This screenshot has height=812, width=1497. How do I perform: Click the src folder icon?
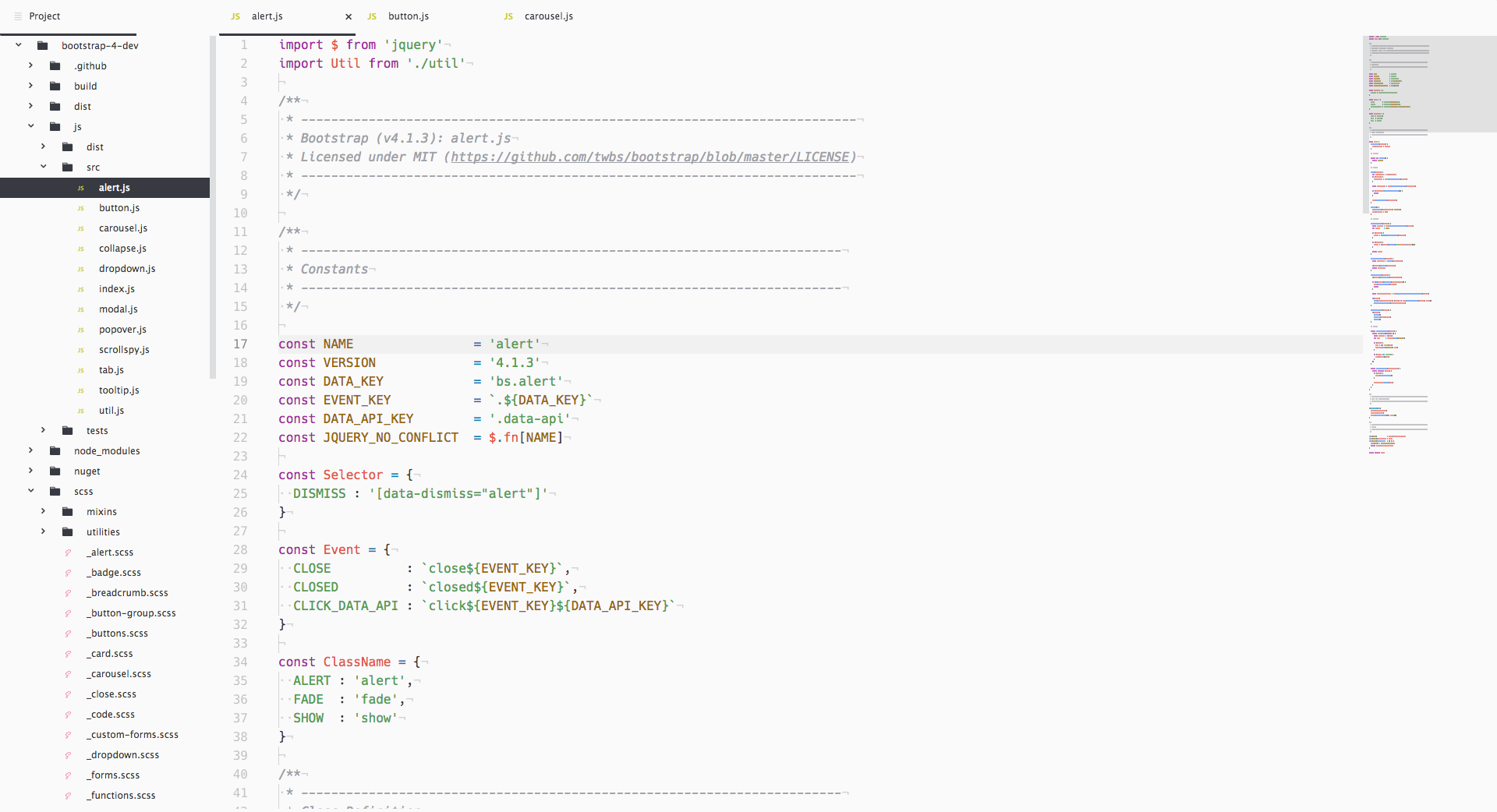click(68, 168)
